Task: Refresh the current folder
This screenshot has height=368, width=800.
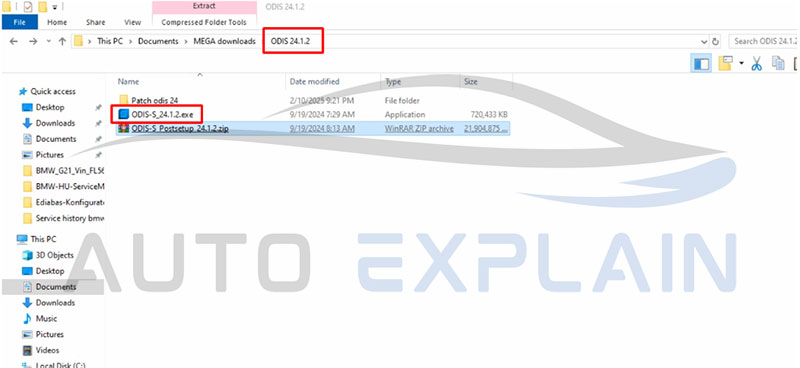Action: [x=715, y=41]
